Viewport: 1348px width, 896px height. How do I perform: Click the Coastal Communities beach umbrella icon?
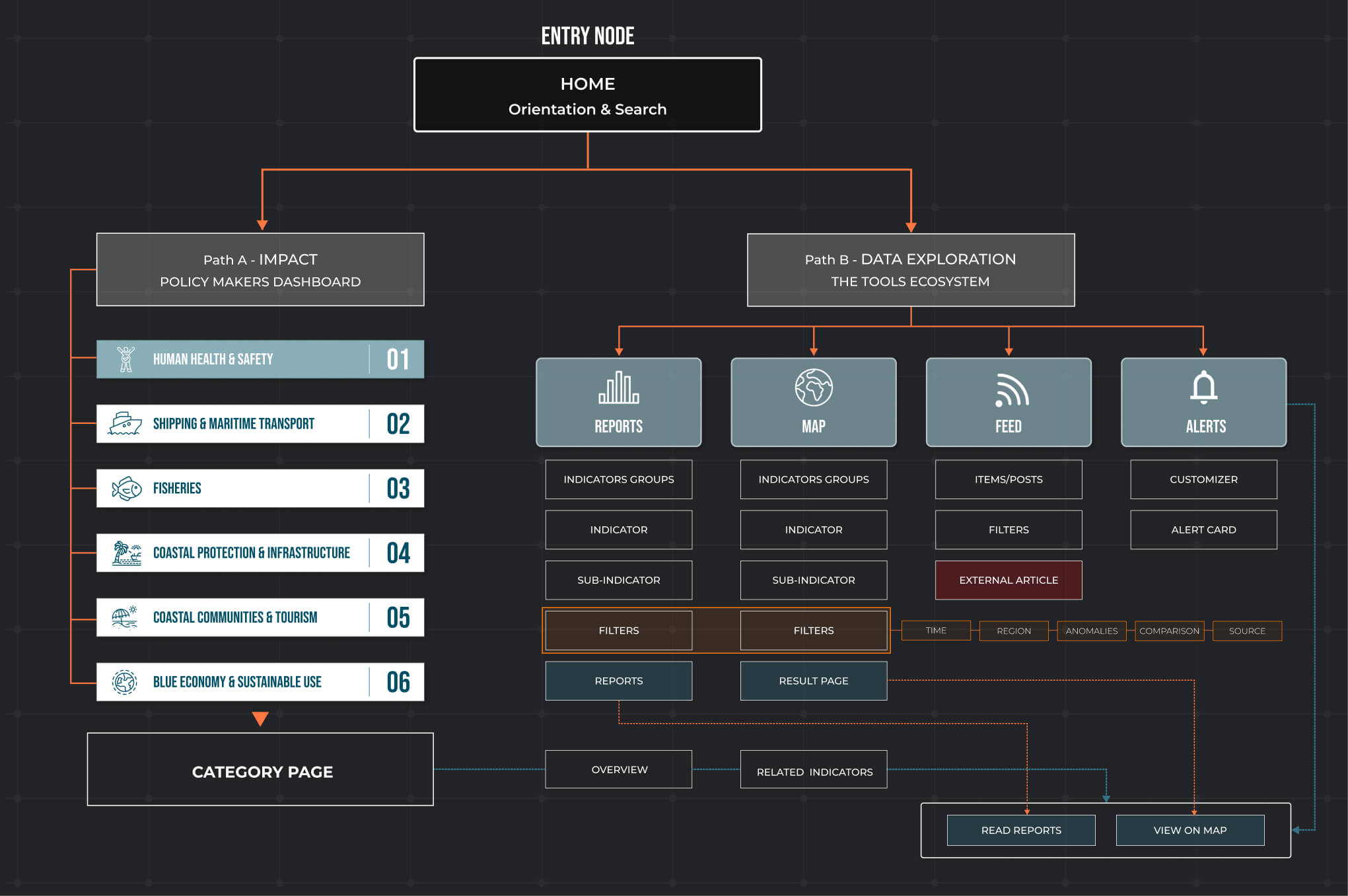click(x=125, y=617)
